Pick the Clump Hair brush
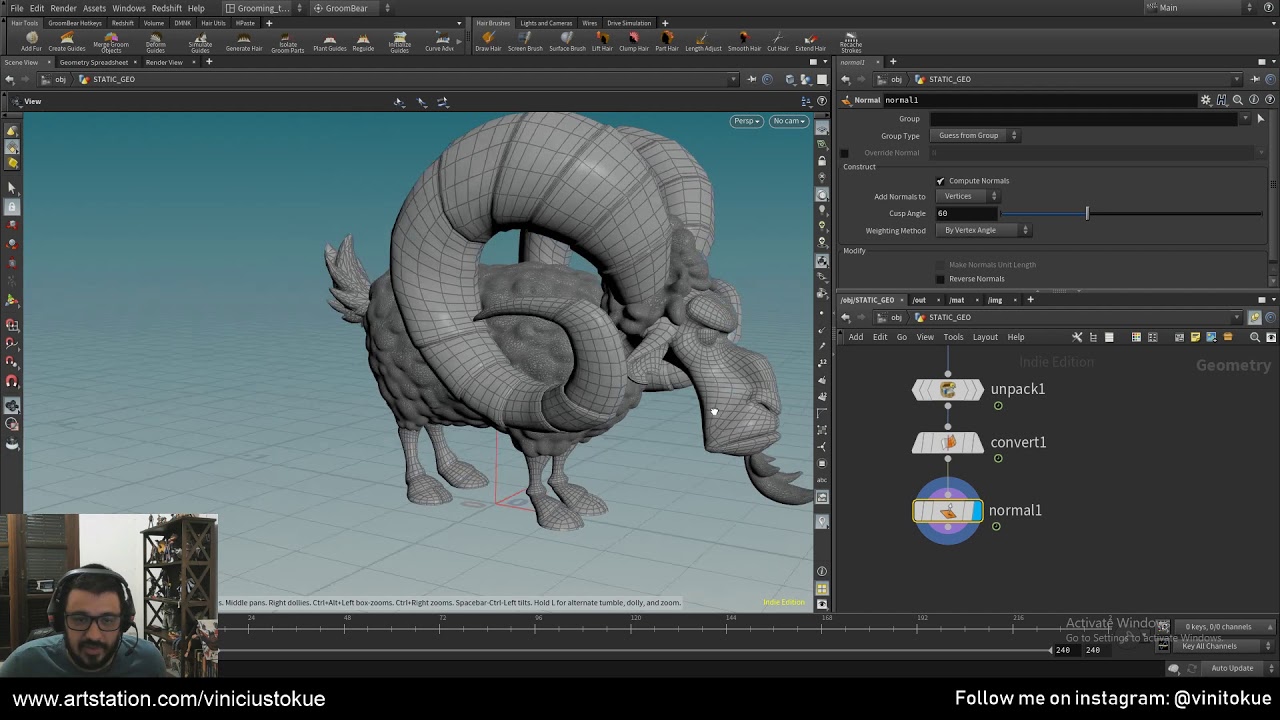The image size is (1280, 720). (x=633, y=42)
